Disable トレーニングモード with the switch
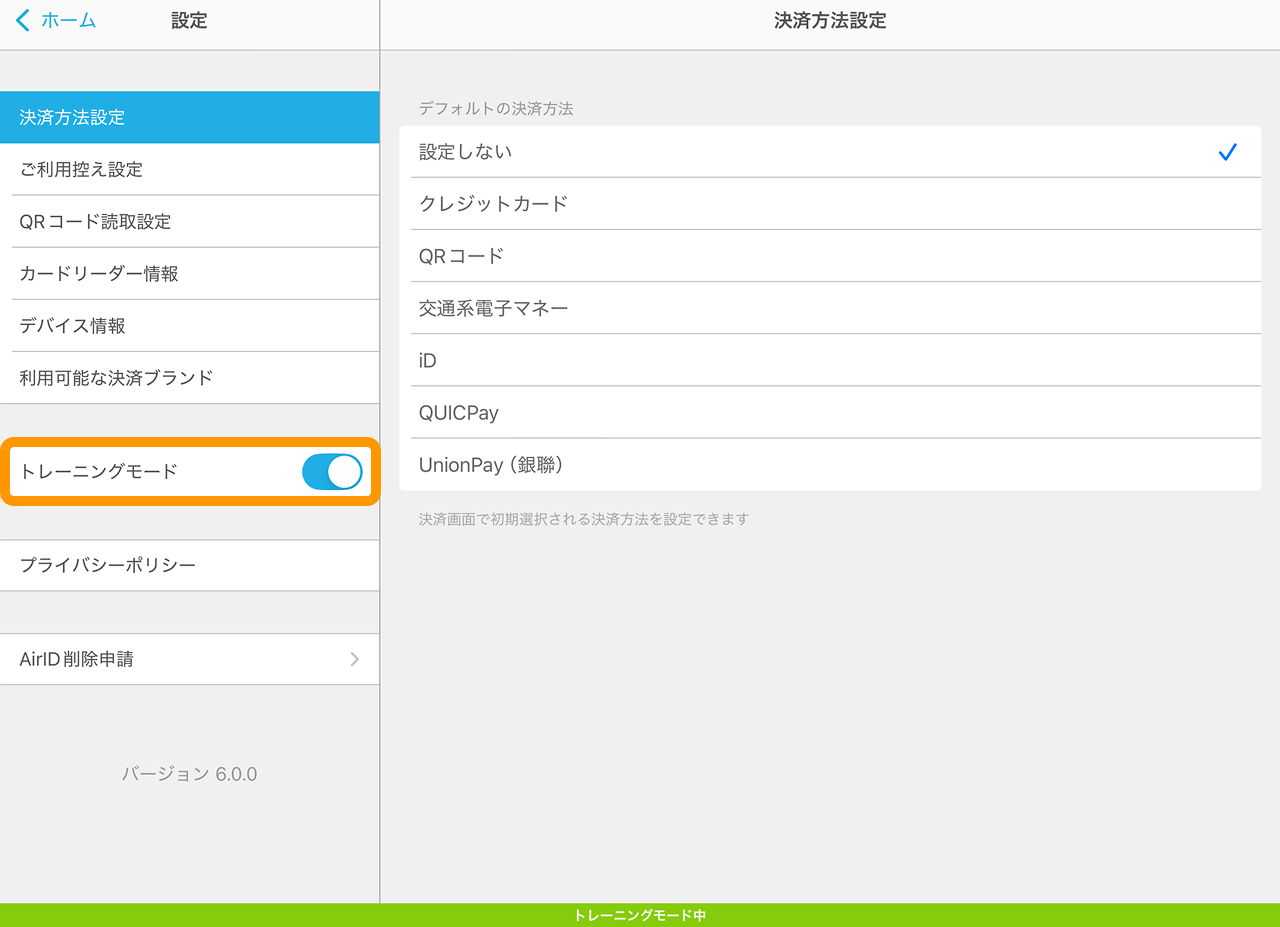 331,471
